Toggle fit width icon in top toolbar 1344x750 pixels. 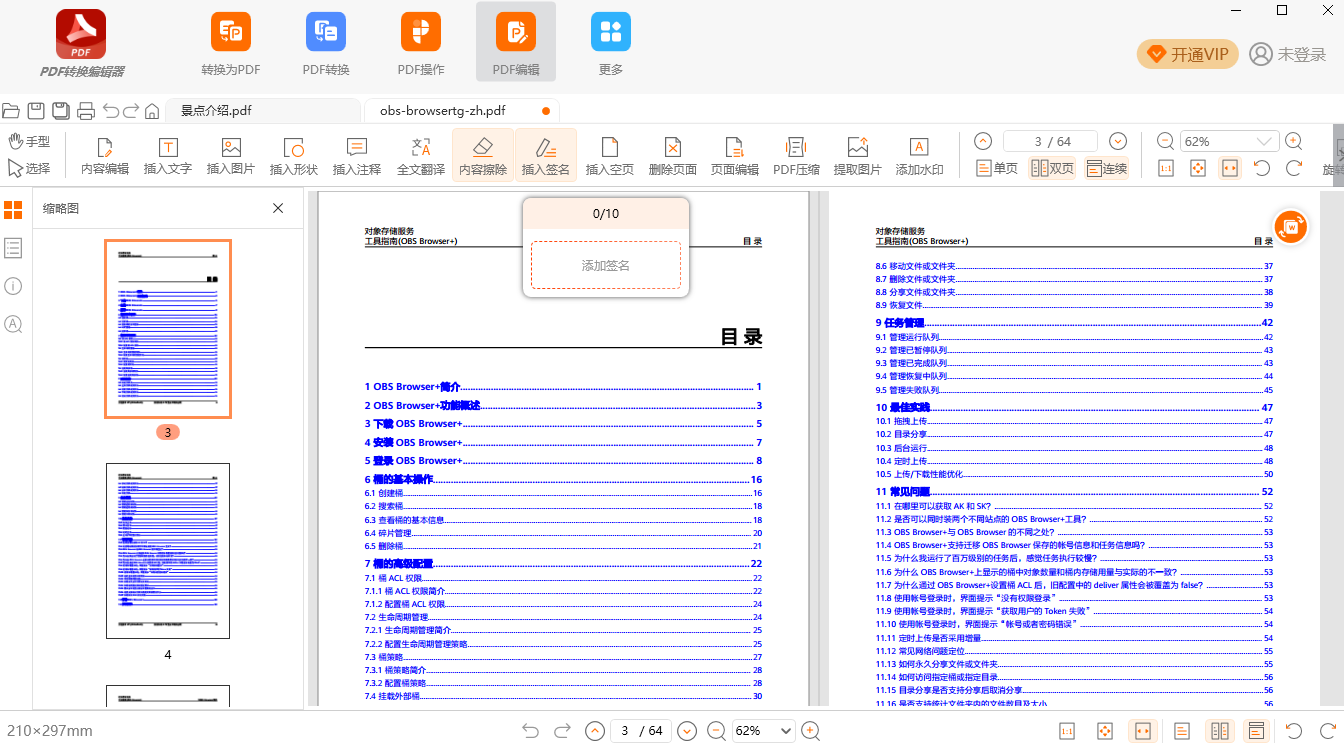tap(1230, 169)
